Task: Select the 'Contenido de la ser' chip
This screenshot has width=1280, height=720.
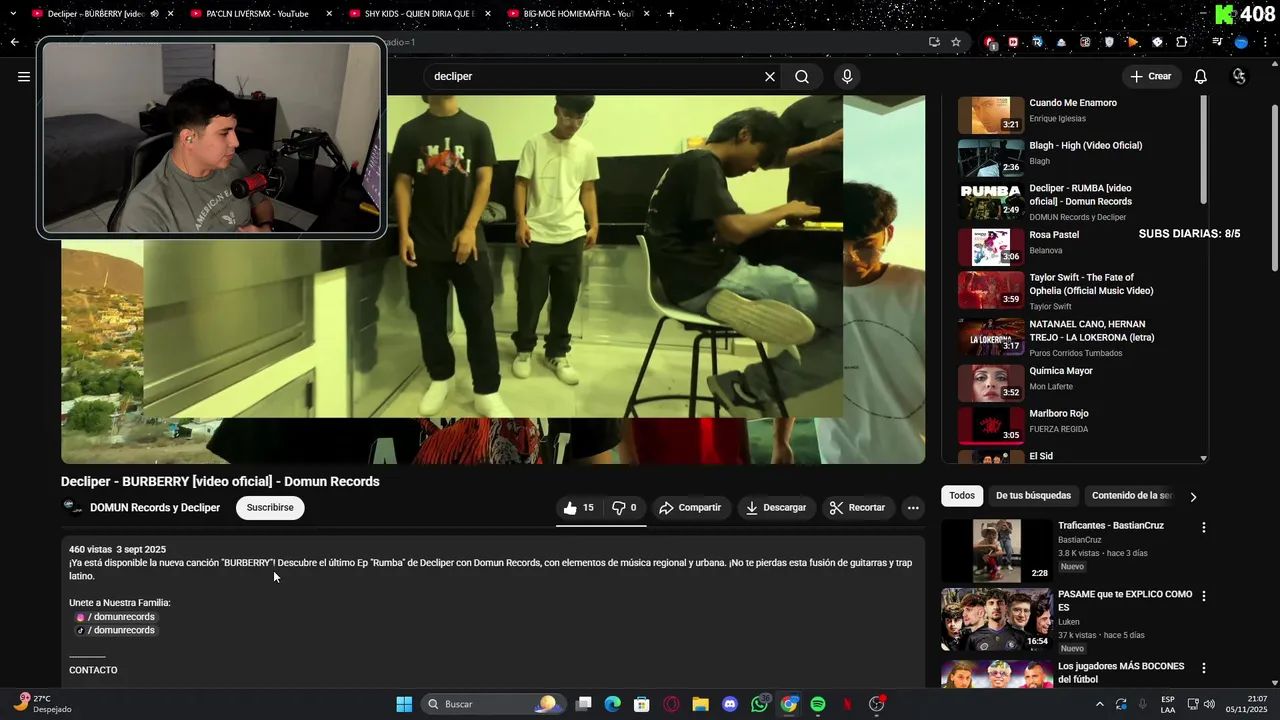Action: [1131, 496]
